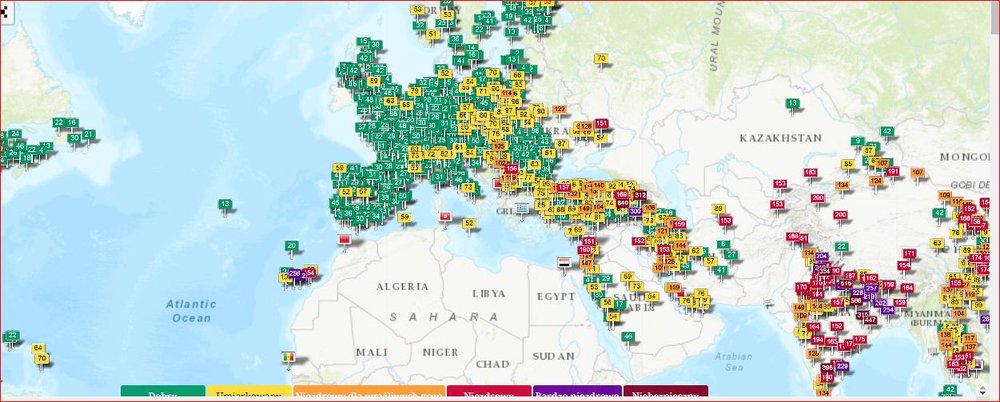Select the green 16 marker near Newfoundland
Viewport: 1000px width, 402px height.
click(x=71, y=123)
